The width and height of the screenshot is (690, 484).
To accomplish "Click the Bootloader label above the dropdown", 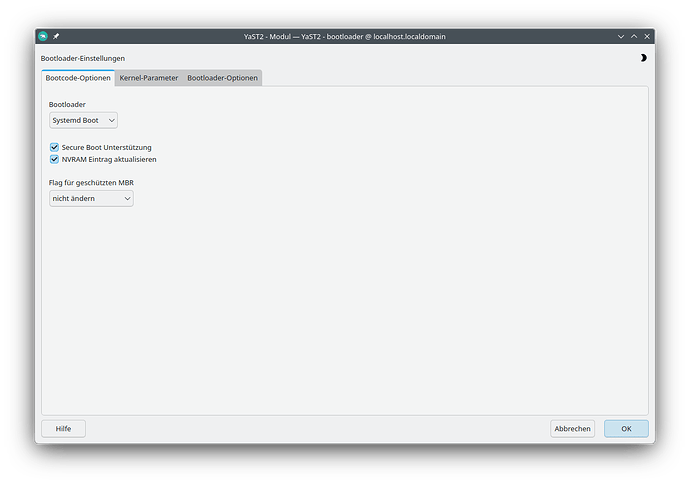I will point(67,104).
